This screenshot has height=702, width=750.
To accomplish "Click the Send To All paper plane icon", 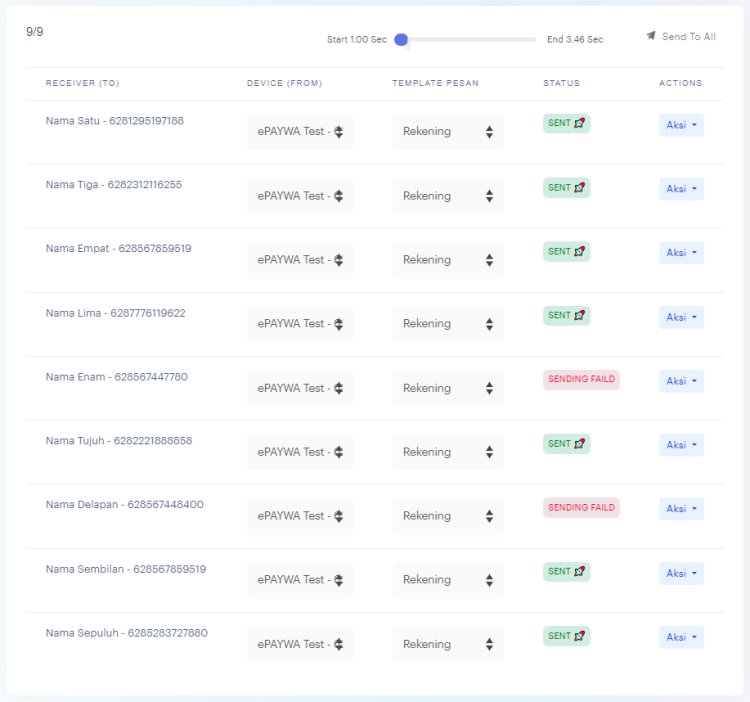I will (651, 36).
